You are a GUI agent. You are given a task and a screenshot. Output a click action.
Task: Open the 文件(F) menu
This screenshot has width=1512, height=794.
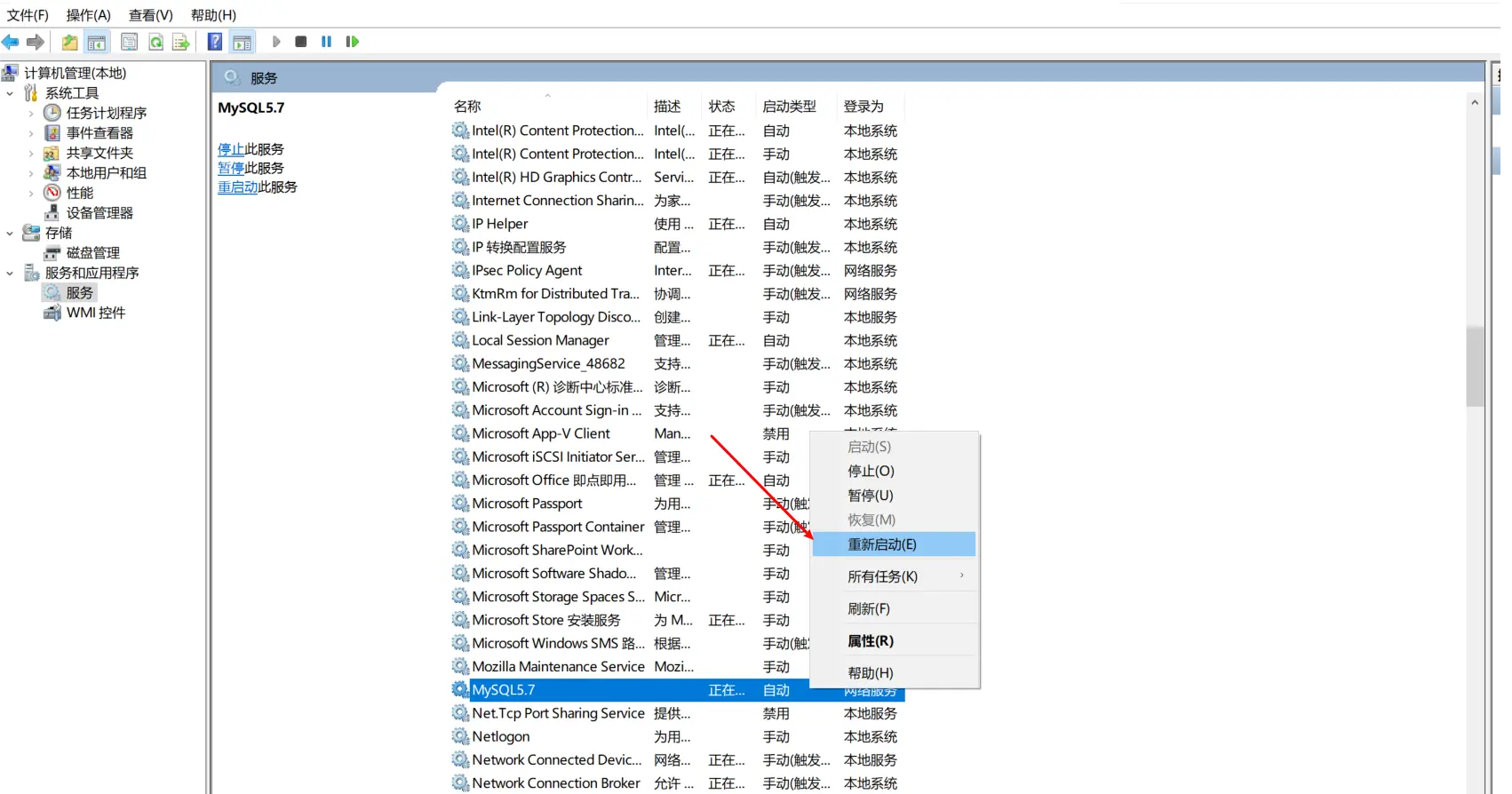(x=28, y=15)
